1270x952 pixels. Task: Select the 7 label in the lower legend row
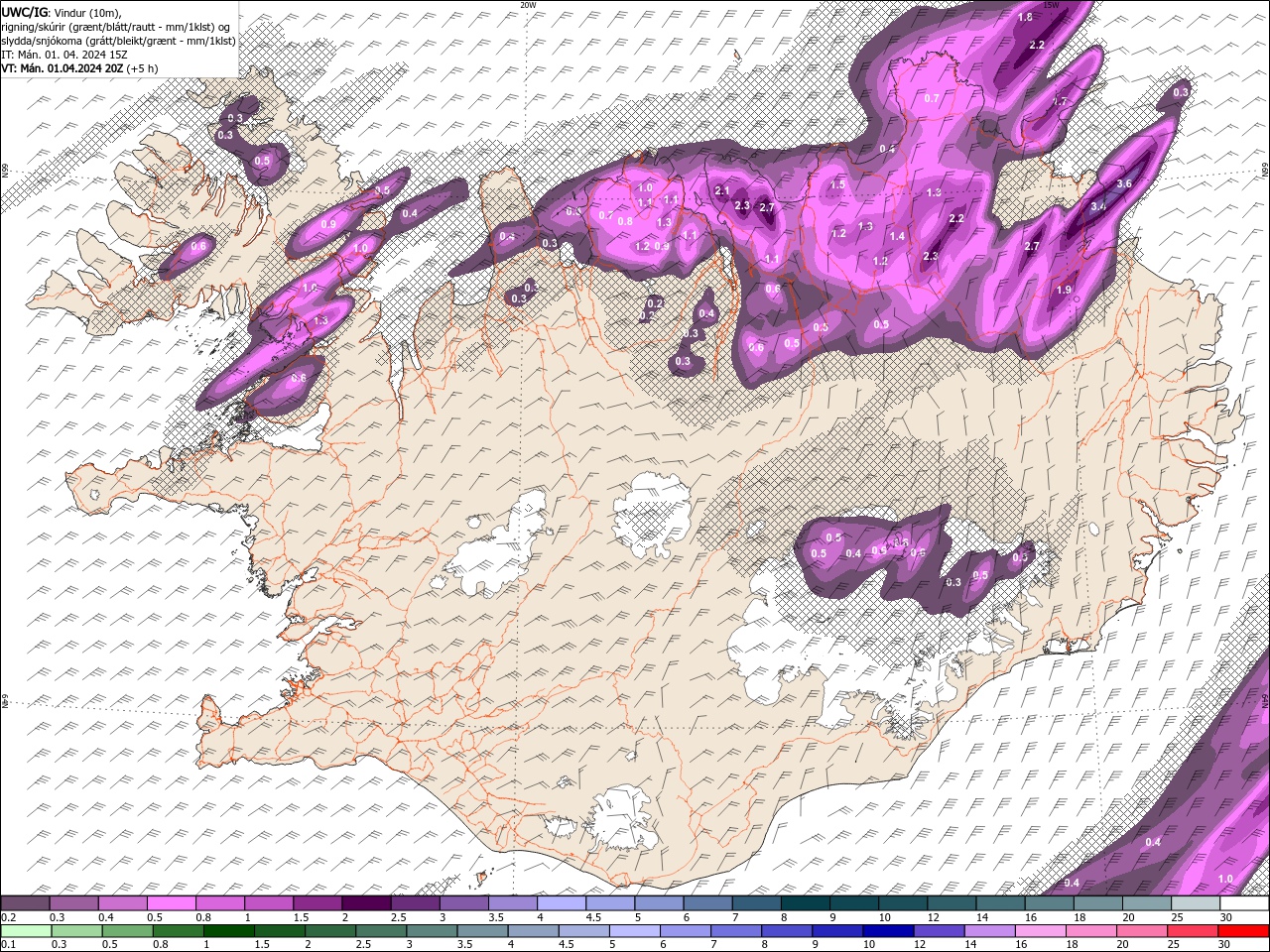(713, 945)
